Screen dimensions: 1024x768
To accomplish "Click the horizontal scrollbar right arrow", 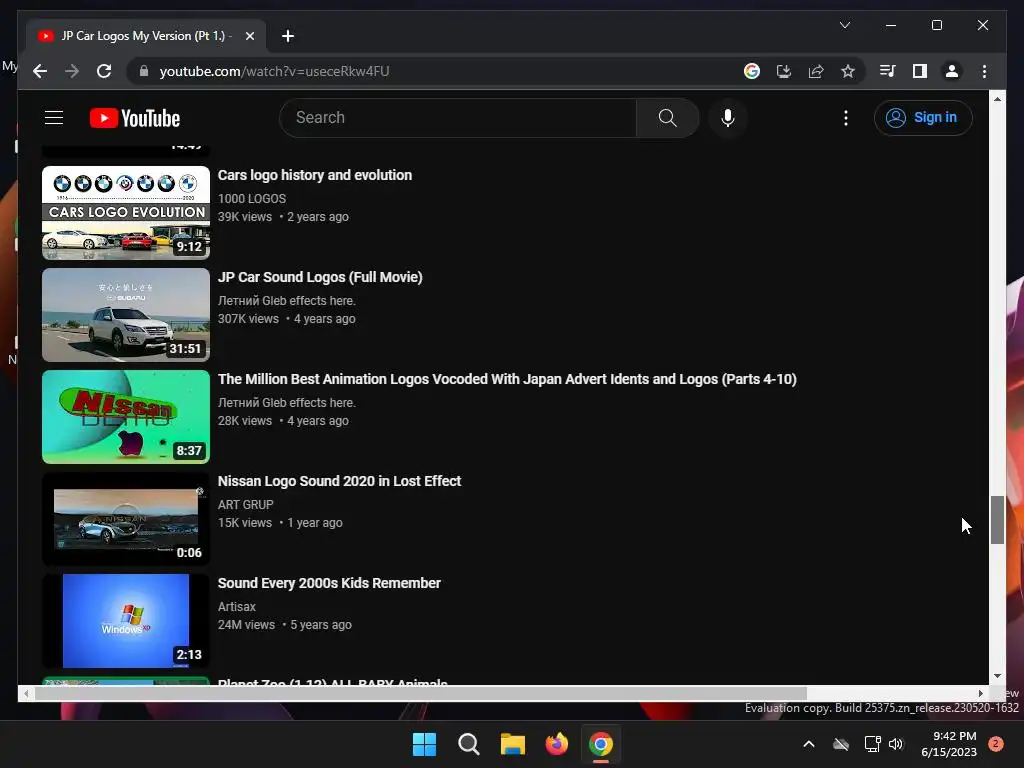I will pyautogui.click(x=980, y=693).
